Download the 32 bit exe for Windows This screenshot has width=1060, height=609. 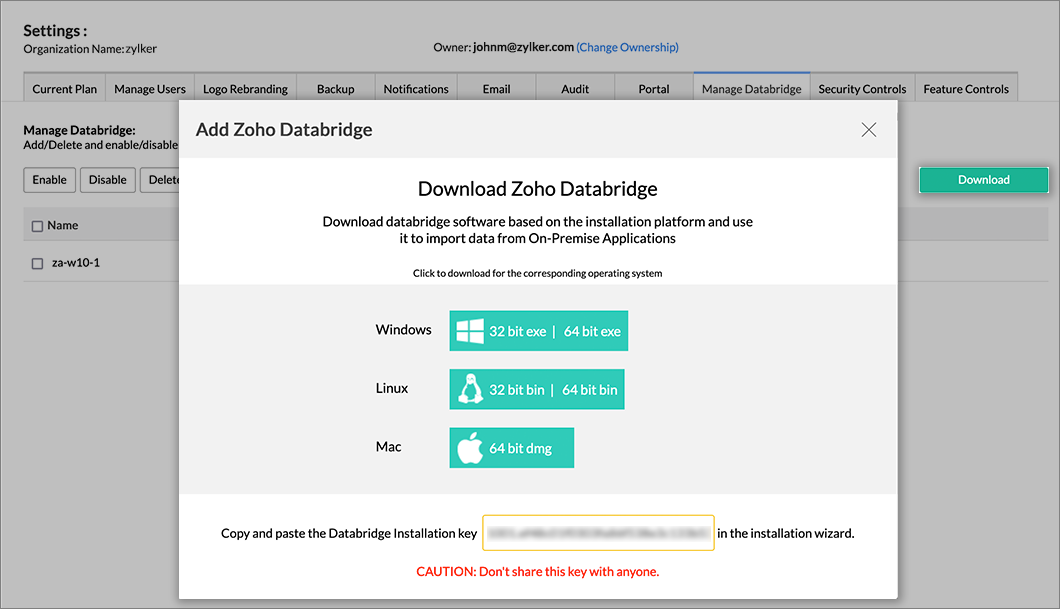click(516, 330)
